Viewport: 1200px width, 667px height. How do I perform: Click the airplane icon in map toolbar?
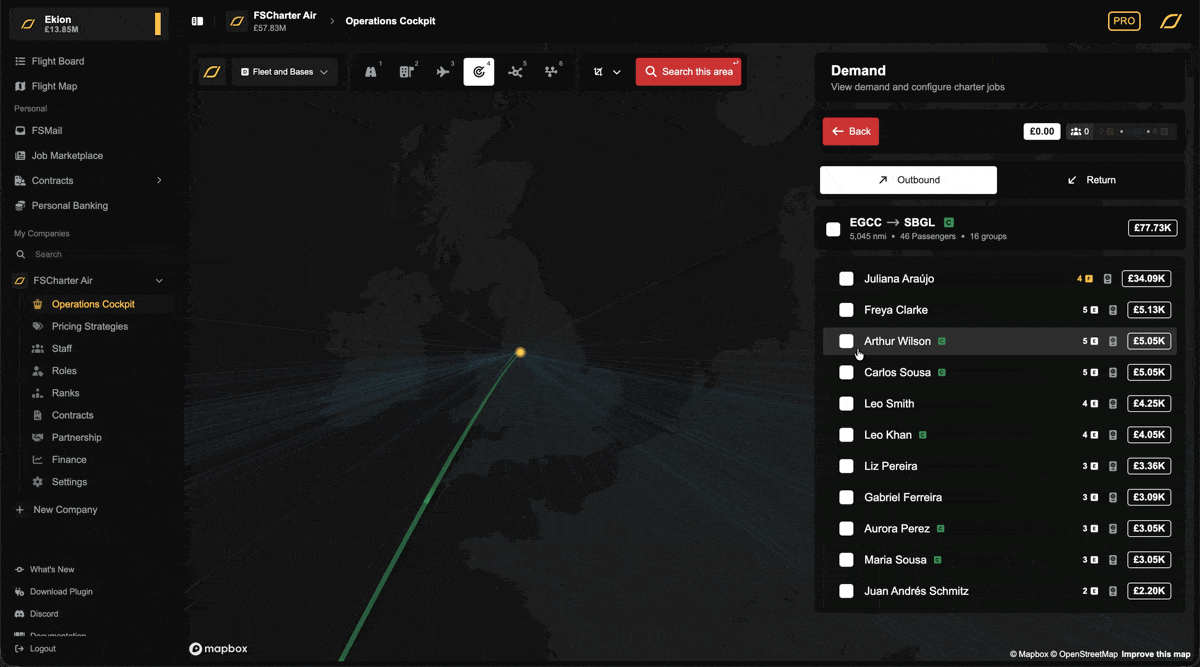point(443,72)
